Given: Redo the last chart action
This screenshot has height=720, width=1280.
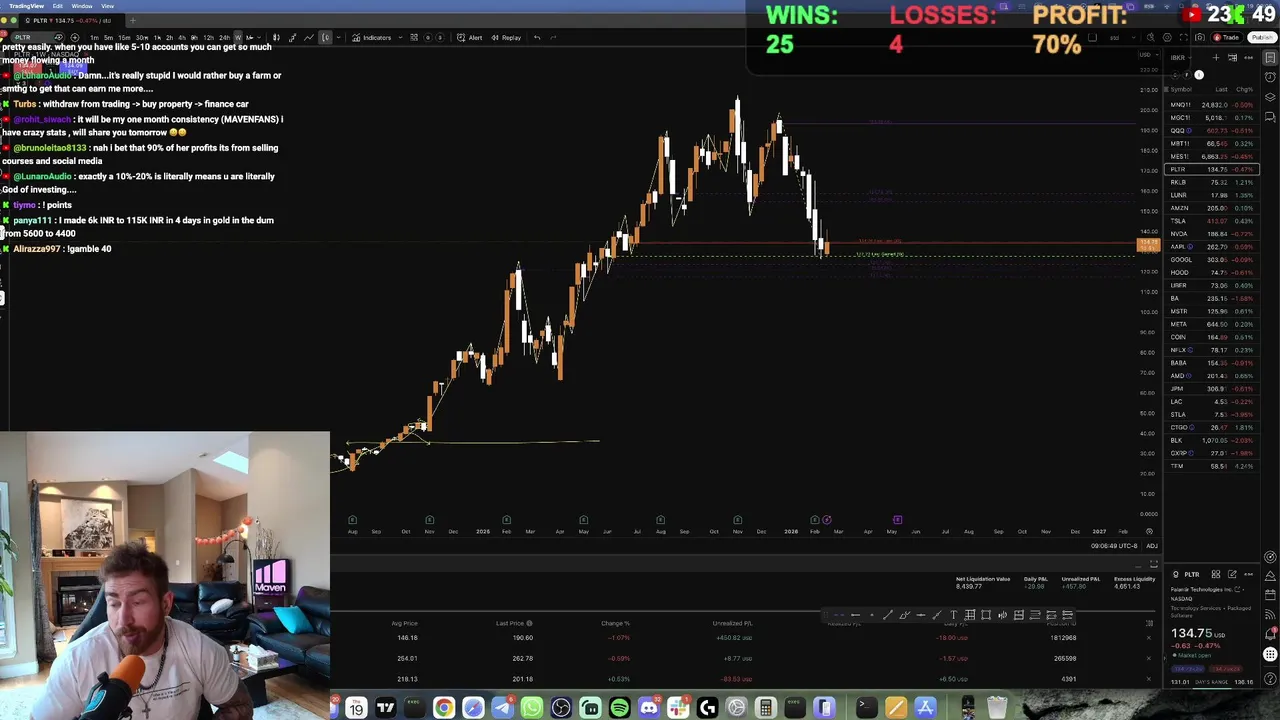Looking at the screenshot, I should 553,38.
